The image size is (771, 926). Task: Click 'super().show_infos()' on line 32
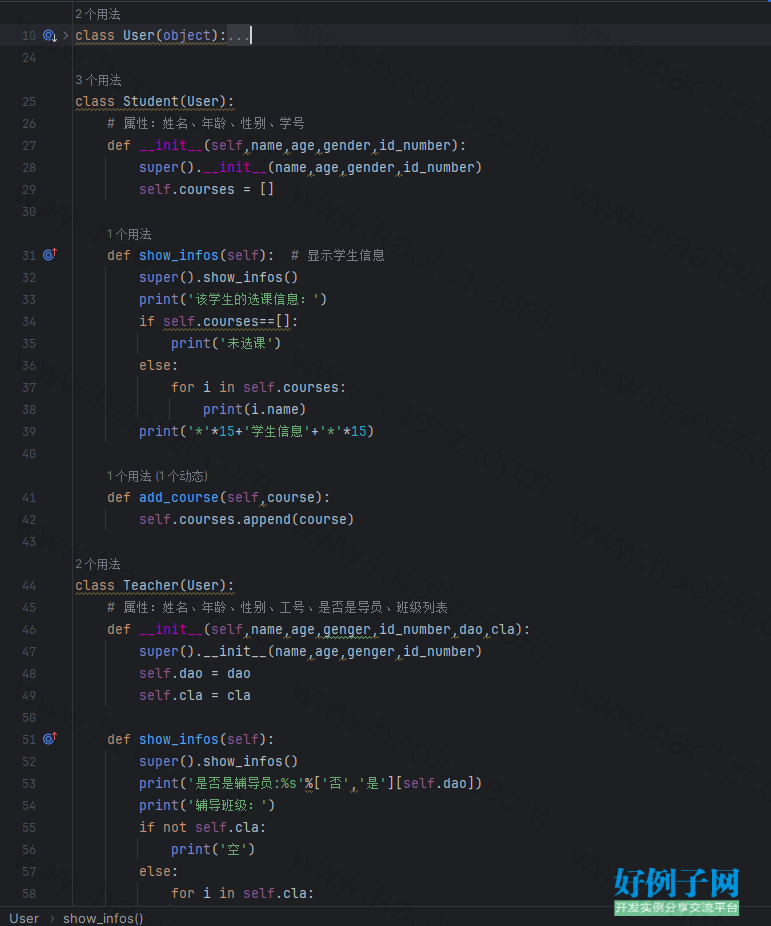(218, 278)
